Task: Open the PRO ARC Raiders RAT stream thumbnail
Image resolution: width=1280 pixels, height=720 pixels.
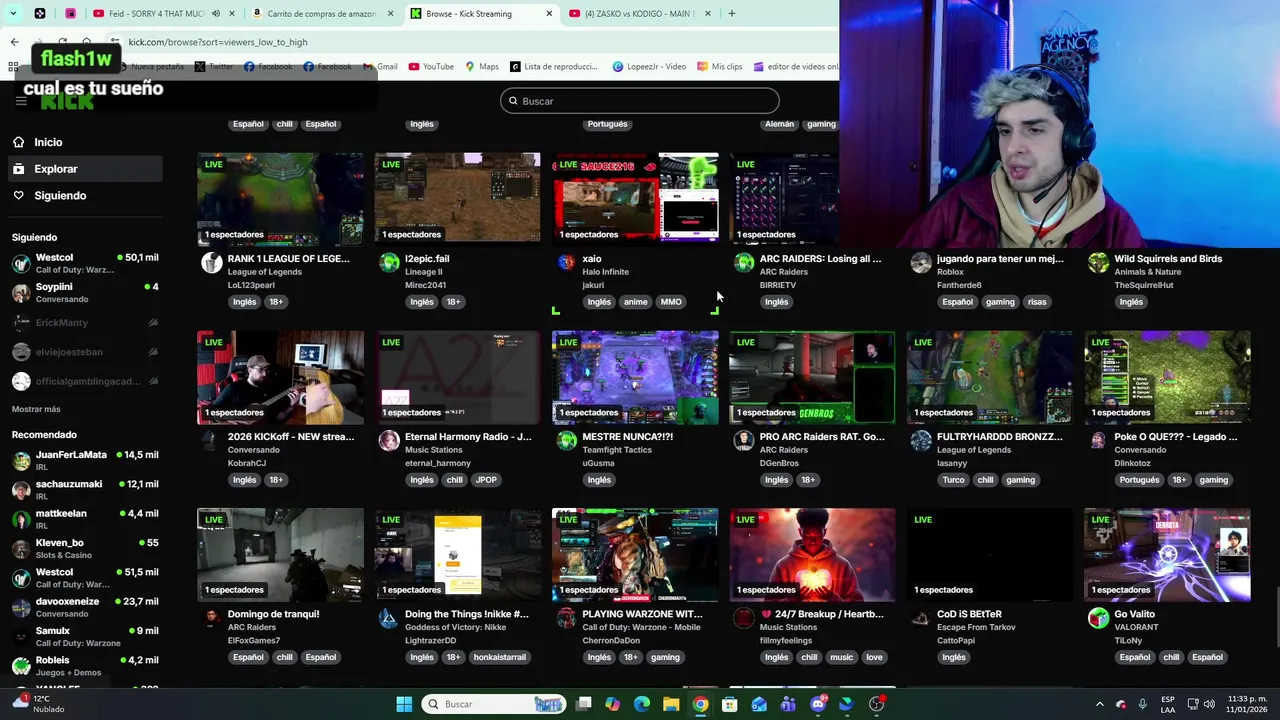Action: (813, 378)
